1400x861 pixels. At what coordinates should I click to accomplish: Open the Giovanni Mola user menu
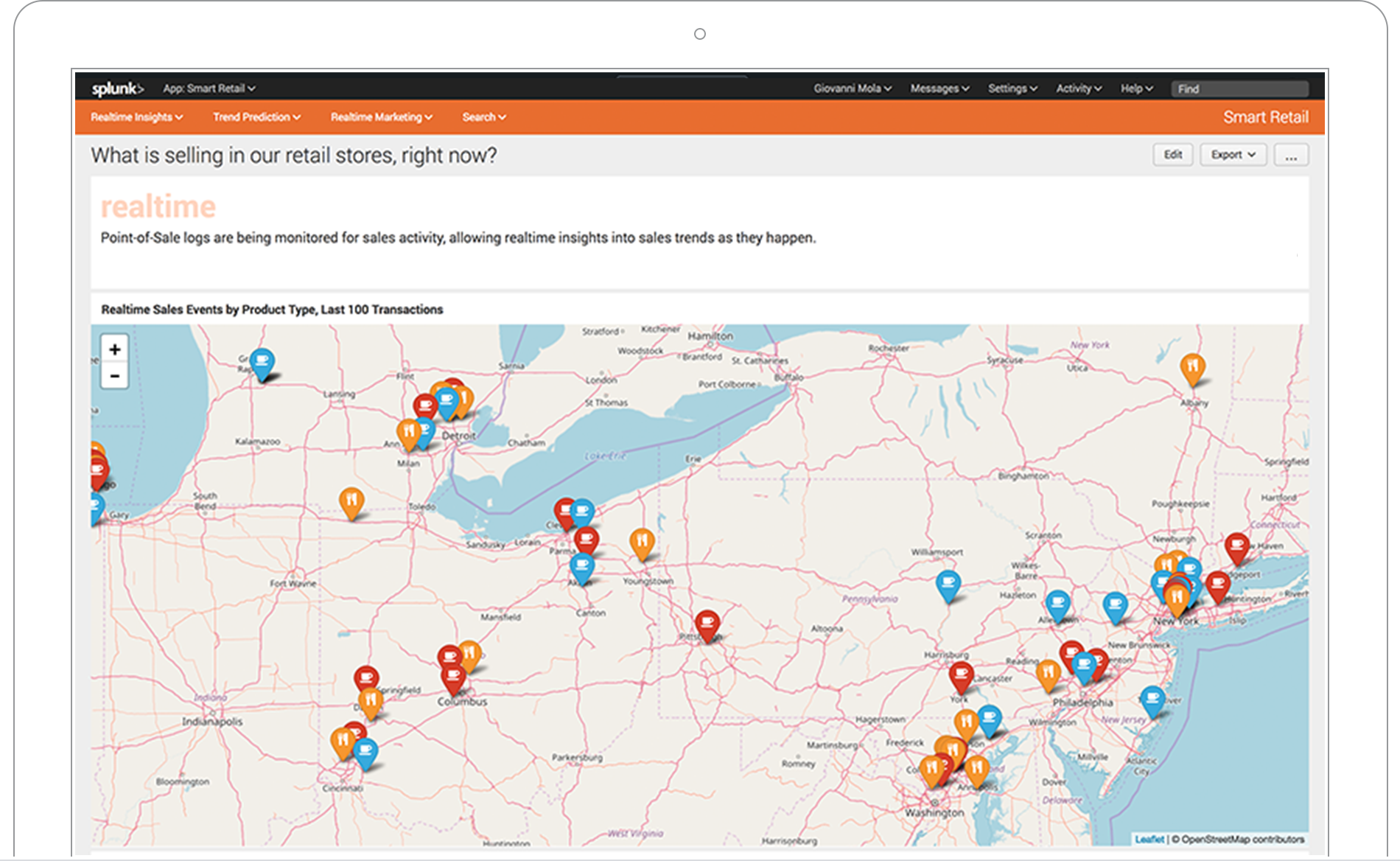point(852,88)
